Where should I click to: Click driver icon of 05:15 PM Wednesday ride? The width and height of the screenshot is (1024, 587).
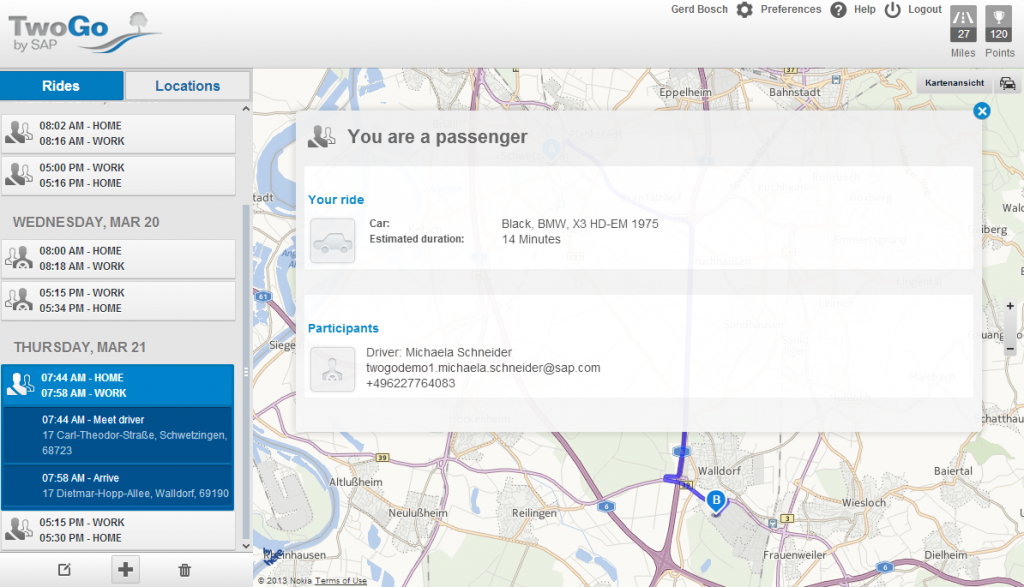19,300
